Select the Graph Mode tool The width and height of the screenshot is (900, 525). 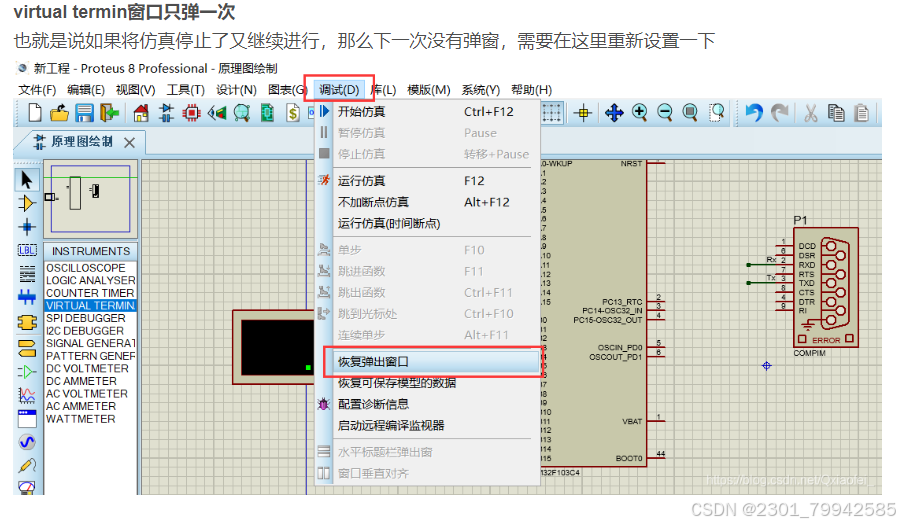point(26,395)
